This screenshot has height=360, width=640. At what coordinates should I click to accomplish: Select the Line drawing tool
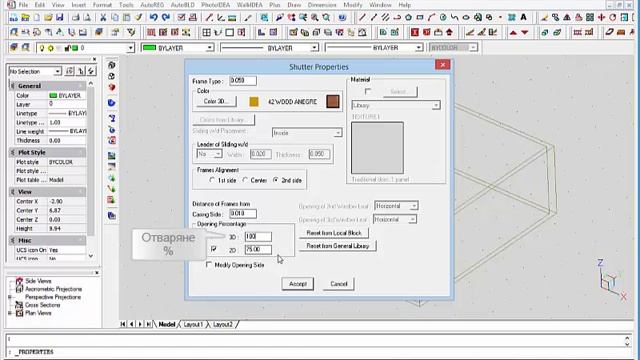[362, 18]
